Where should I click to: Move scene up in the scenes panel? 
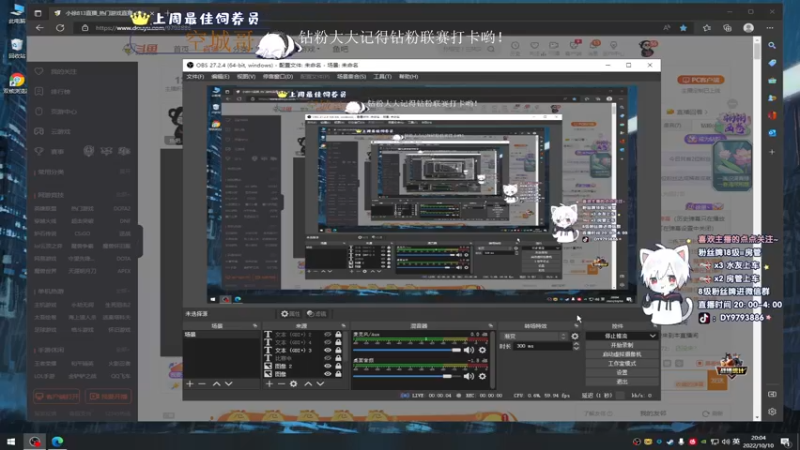pos(216,384)
